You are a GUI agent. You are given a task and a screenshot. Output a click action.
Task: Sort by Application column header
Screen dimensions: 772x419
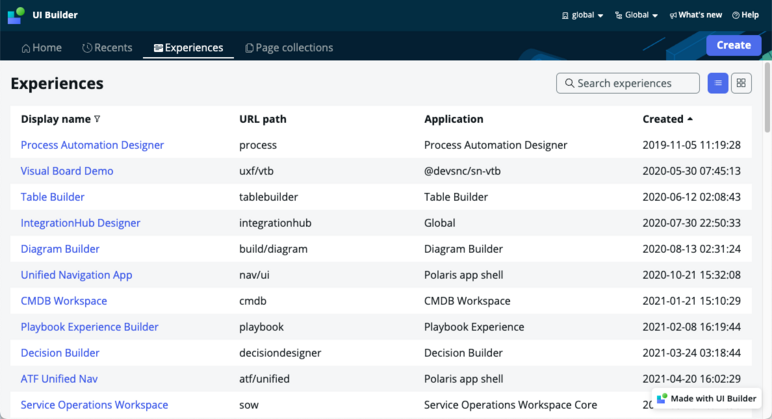(453, 119)
